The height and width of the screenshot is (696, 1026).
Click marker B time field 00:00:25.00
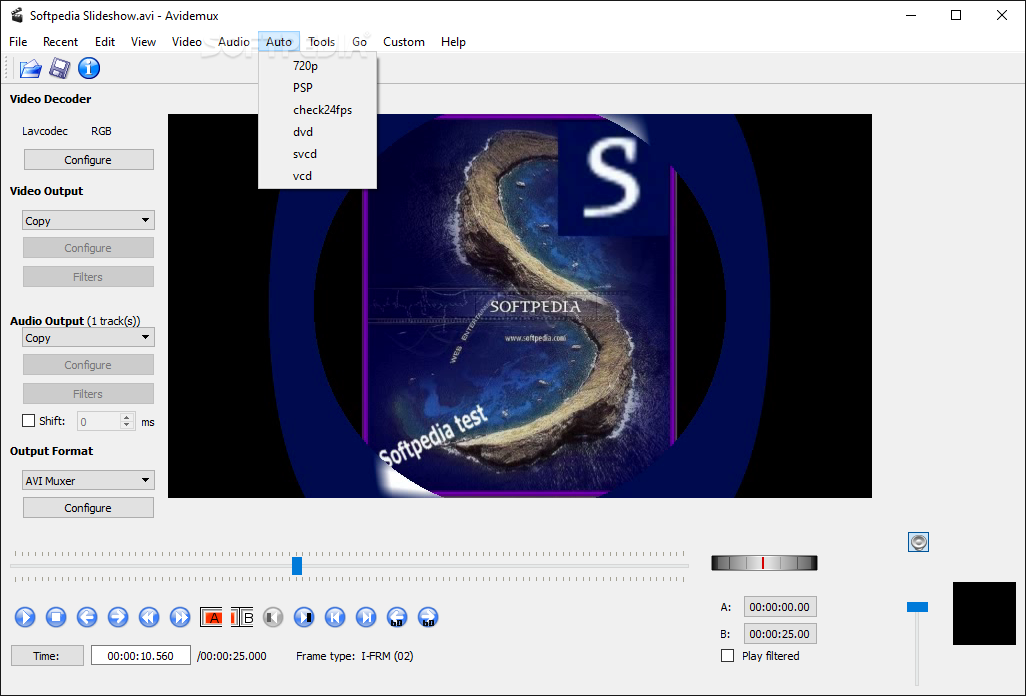780,634
